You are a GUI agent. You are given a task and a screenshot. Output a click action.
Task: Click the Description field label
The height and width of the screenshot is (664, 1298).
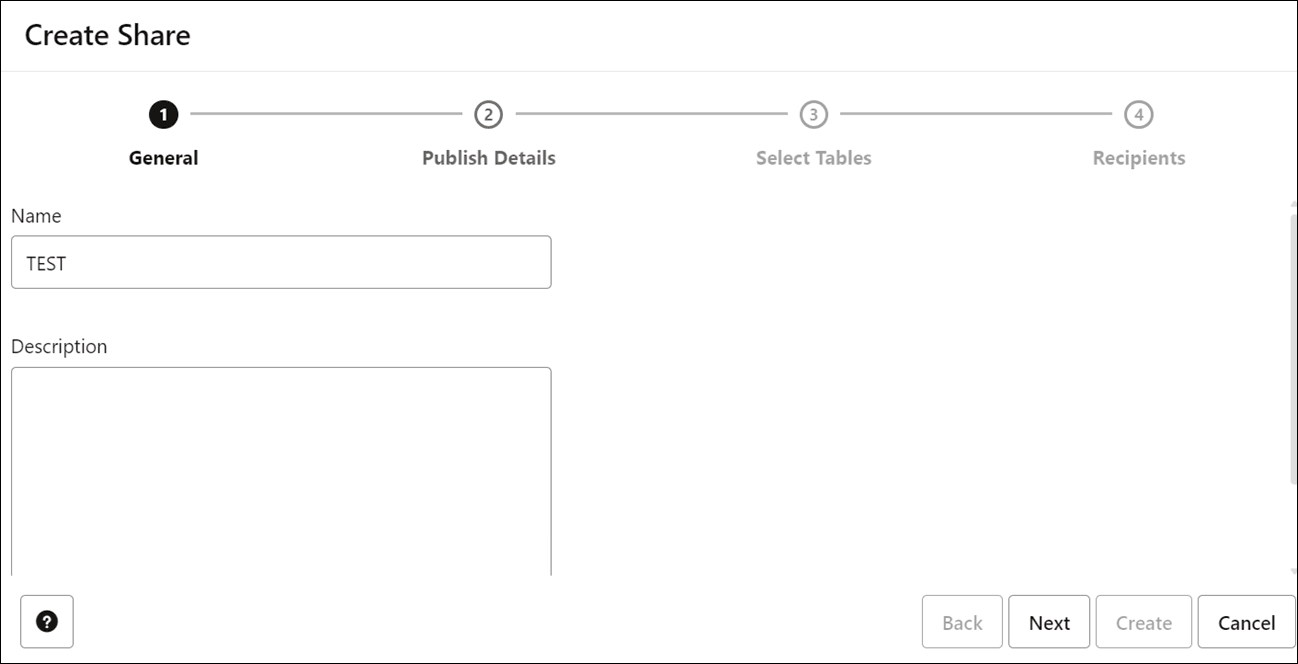pyautogui.click(x=59, y=346)
